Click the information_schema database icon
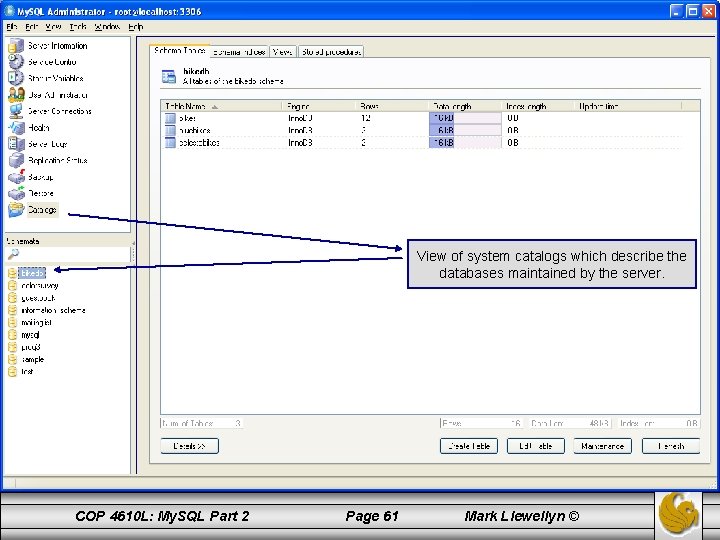The height and width of the screenshot is (540, 720). click(12, 310)
